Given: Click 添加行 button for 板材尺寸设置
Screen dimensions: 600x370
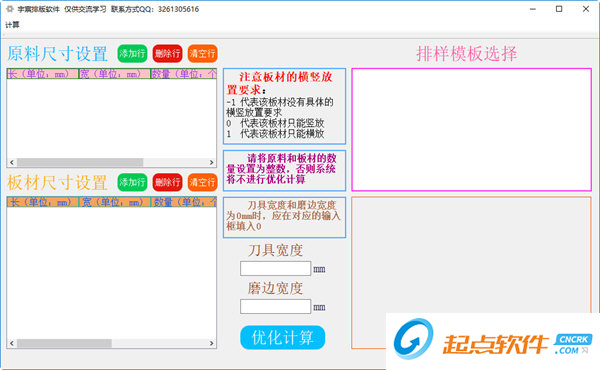Looking at the screenshot, I should [x=132, y=182].
